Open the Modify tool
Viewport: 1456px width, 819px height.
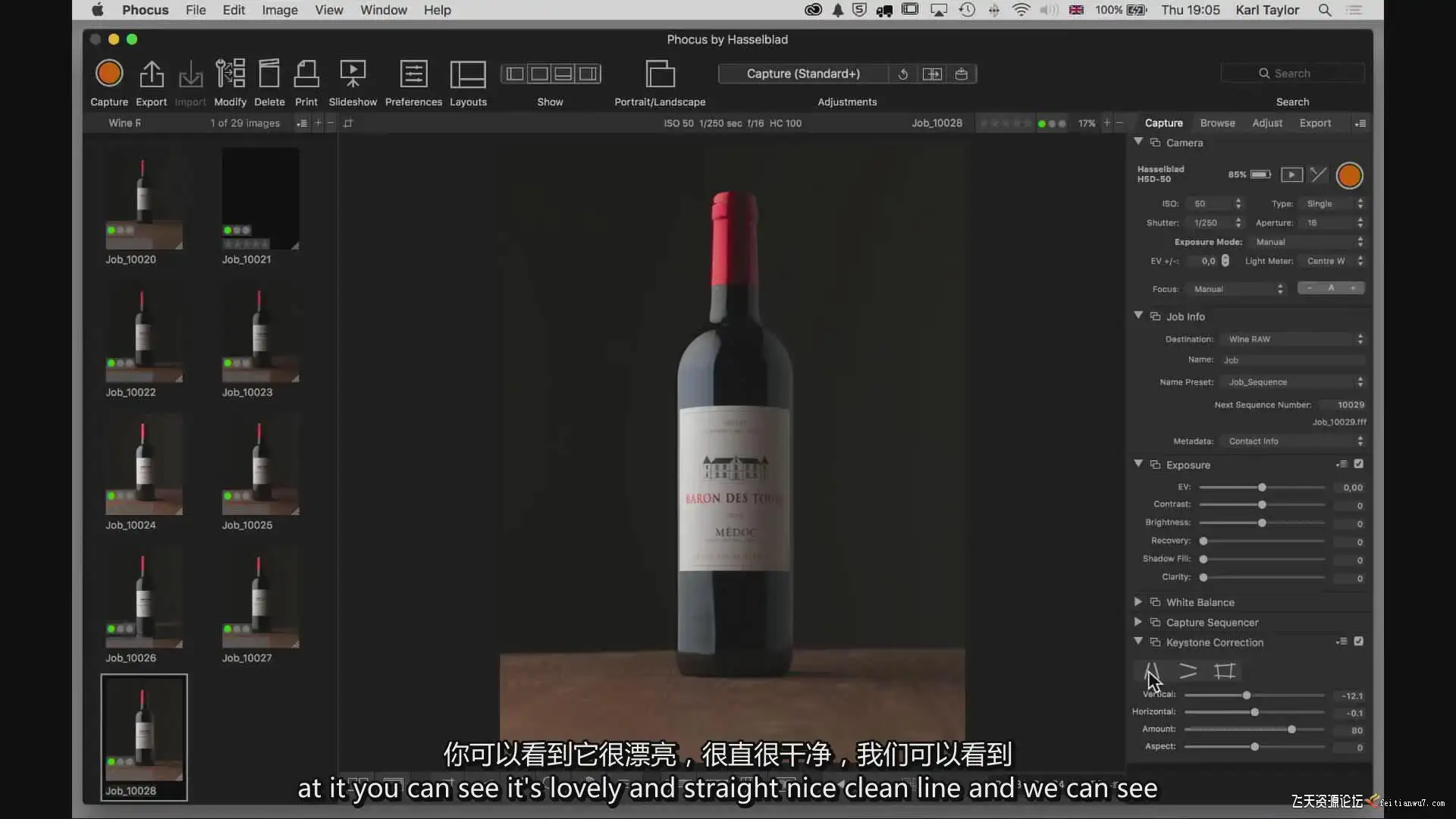pyautogui.click(x=230, y=74)
